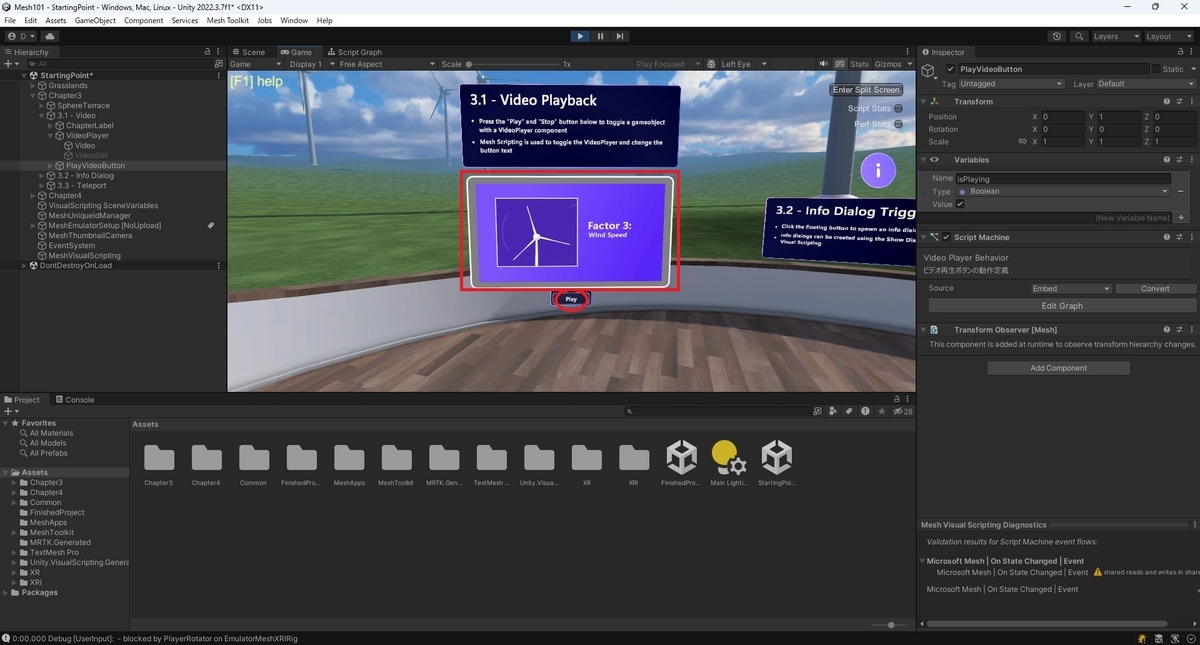Click the purple info dialog button

(878, 170)
